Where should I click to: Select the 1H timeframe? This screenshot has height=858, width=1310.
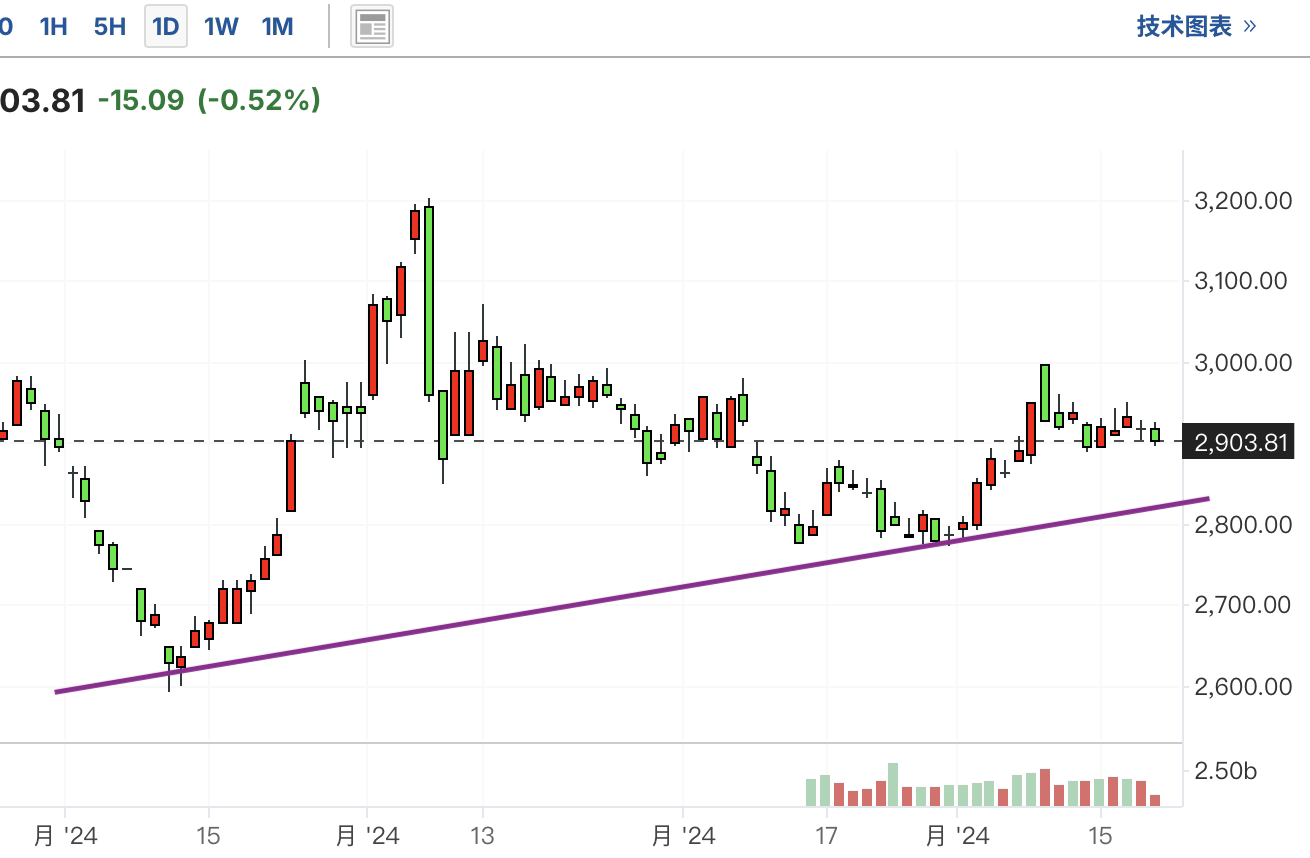[x=53, y=27]
